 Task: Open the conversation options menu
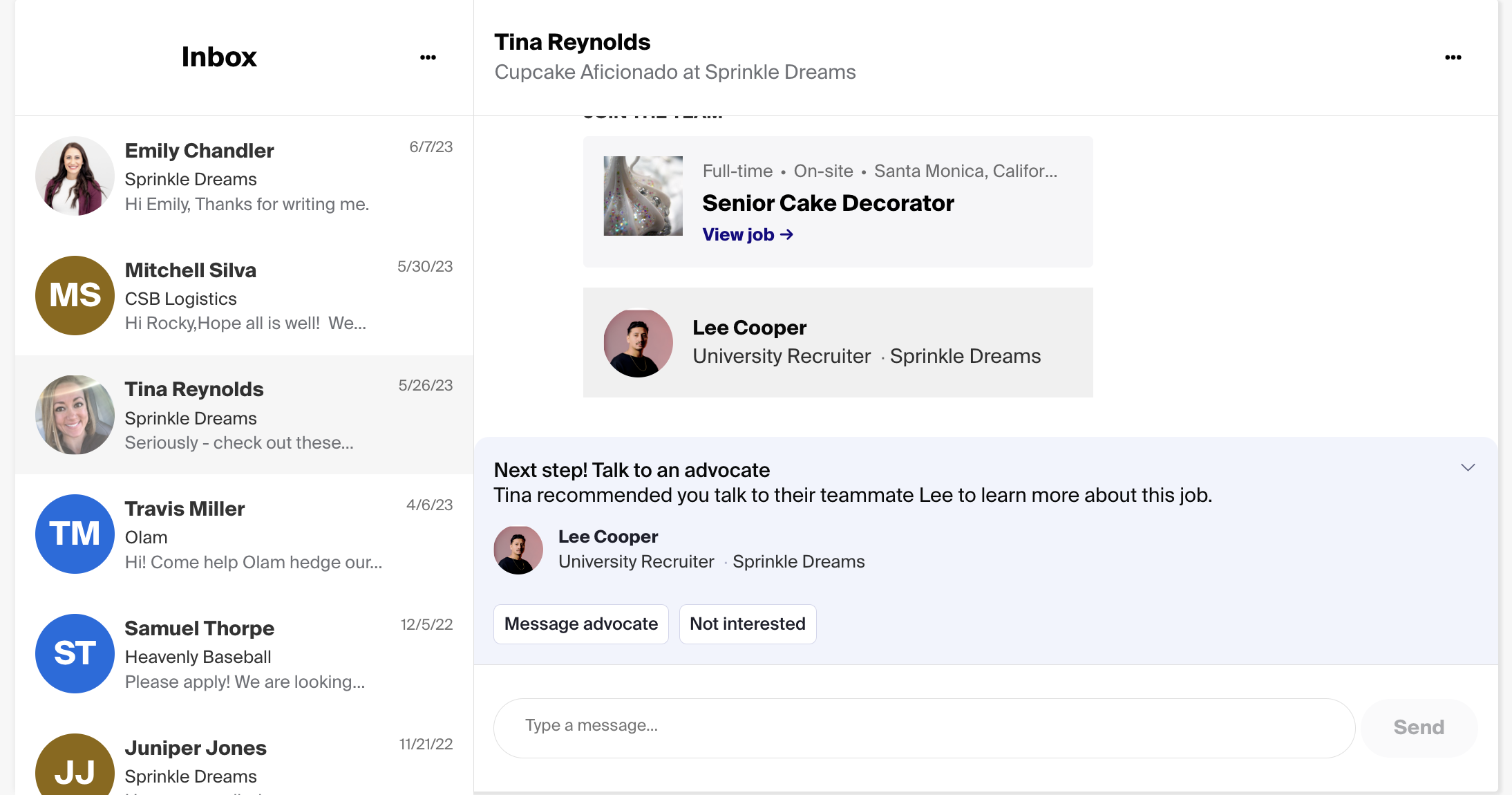(x=1453, y=57)
